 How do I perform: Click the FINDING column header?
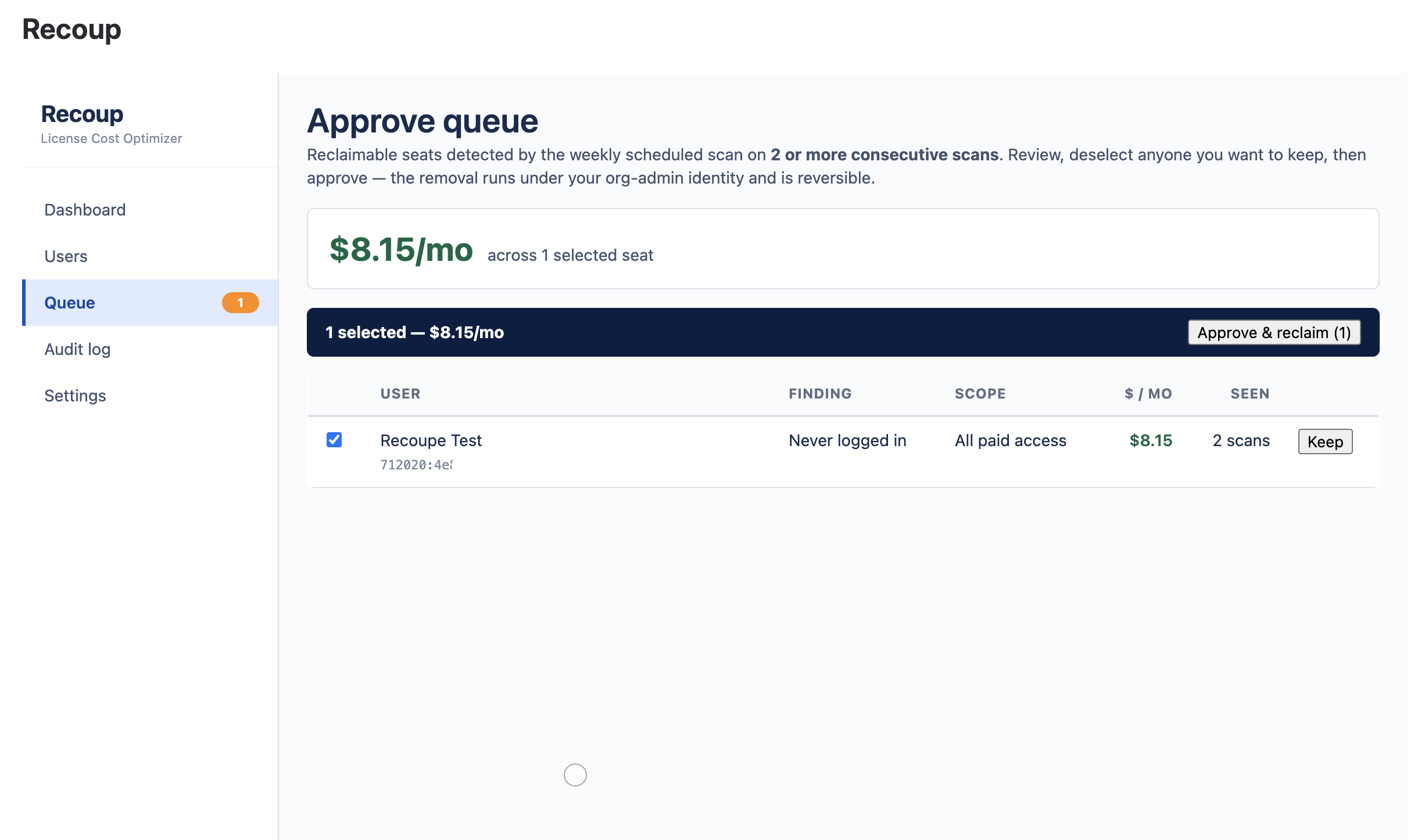tap(820, 393)
